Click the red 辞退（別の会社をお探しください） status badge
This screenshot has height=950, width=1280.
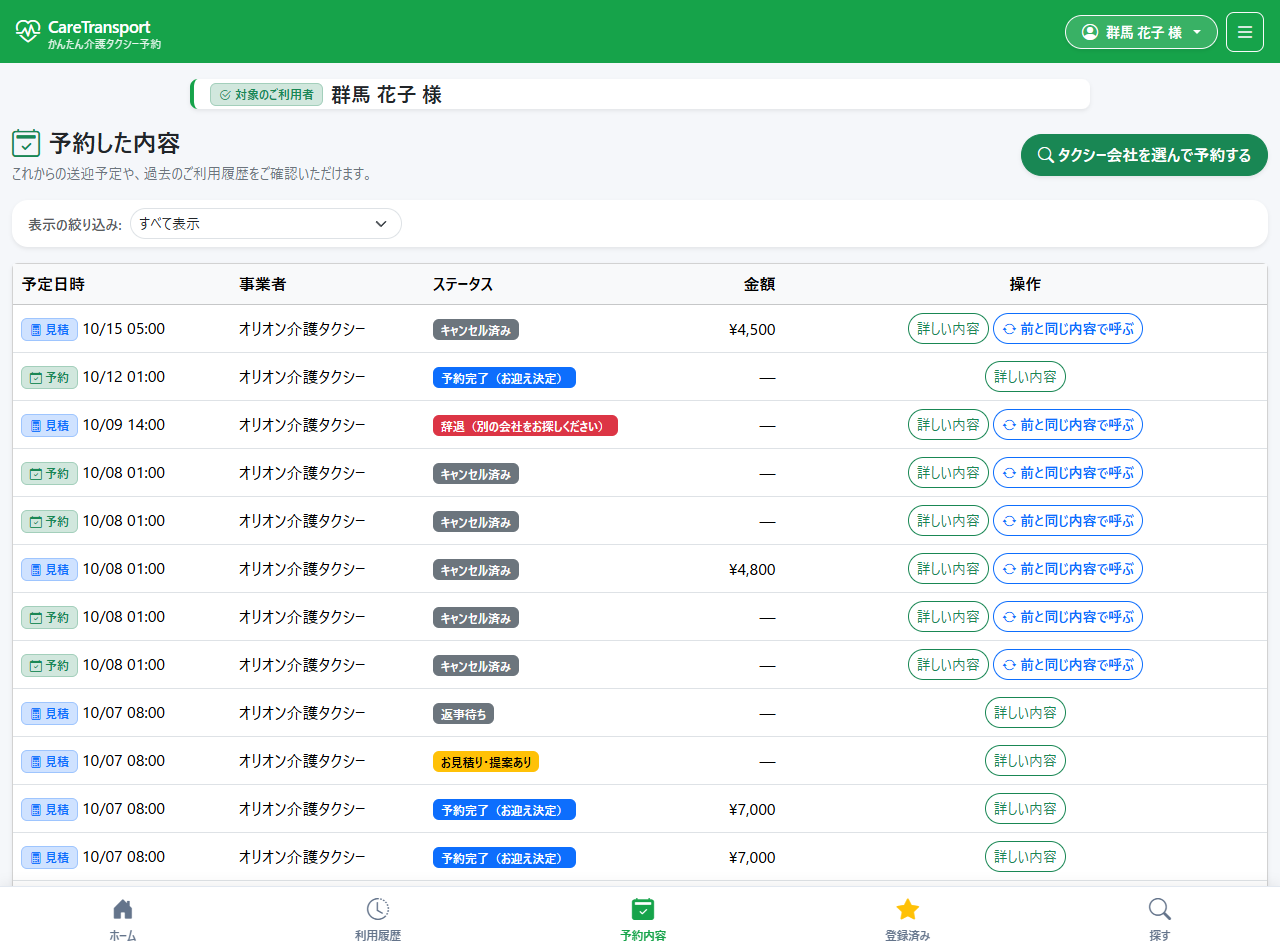525,426
